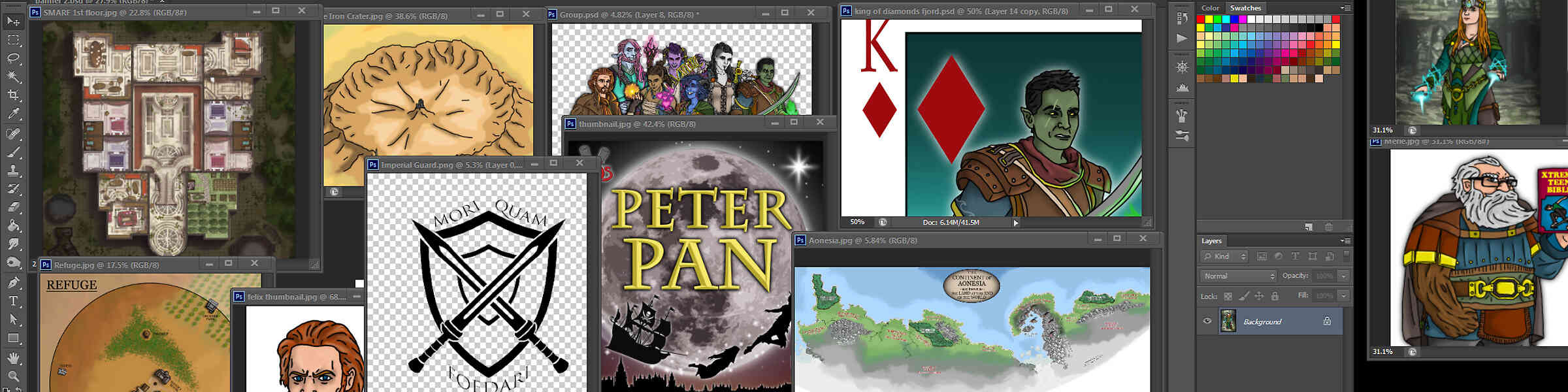
Task: Select the Move tool
Action: (x=13, y=22)
